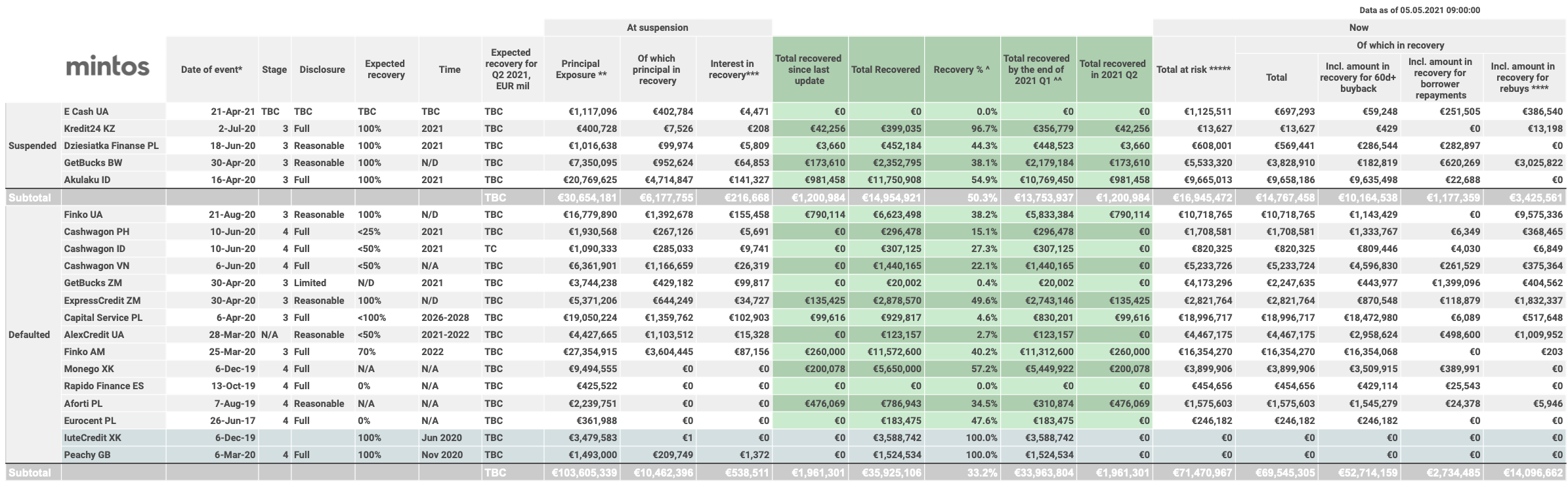The width and height of the screenshot is (1568, 487).
Task: Select the 'Date of event*' column header
Action: [x=211, y=70]
